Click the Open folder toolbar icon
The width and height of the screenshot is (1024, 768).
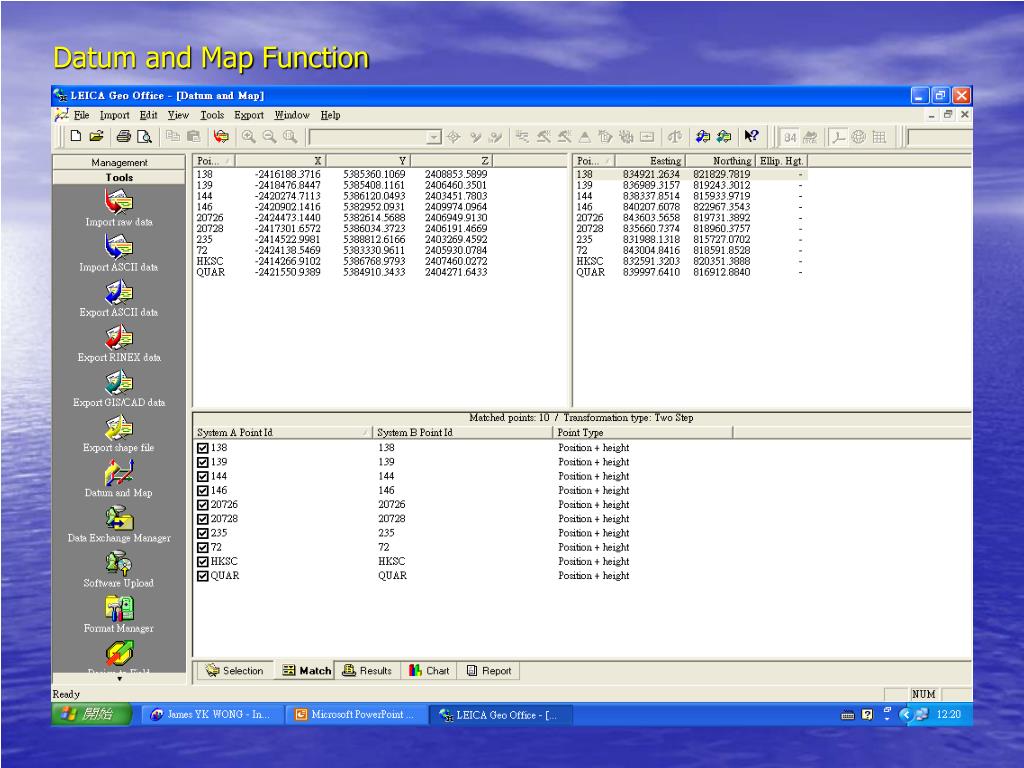97,136
